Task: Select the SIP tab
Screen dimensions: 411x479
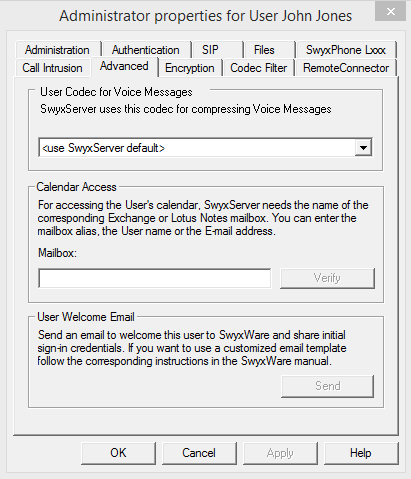Action: point(210,50)
